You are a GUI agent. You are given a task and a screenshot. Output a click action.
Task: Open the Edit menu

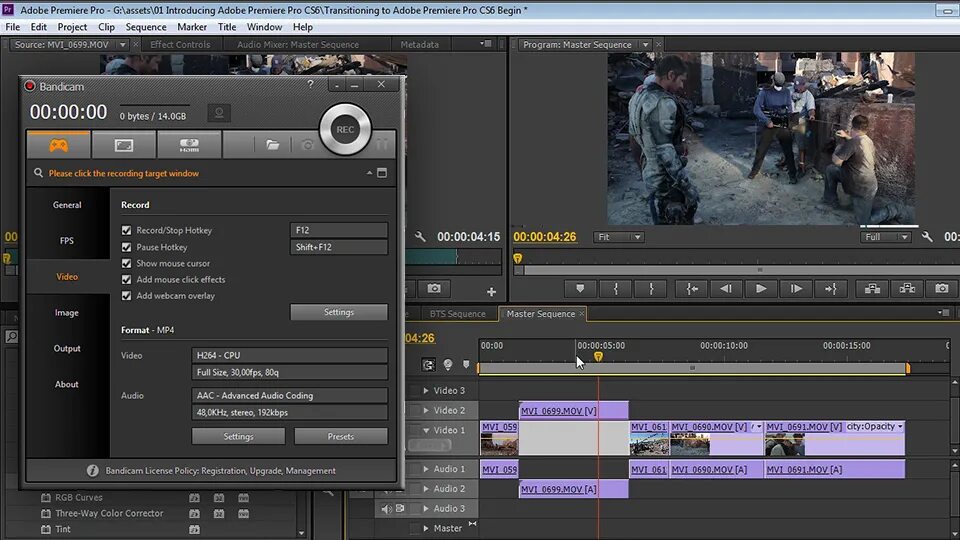[x=39, y=27]
